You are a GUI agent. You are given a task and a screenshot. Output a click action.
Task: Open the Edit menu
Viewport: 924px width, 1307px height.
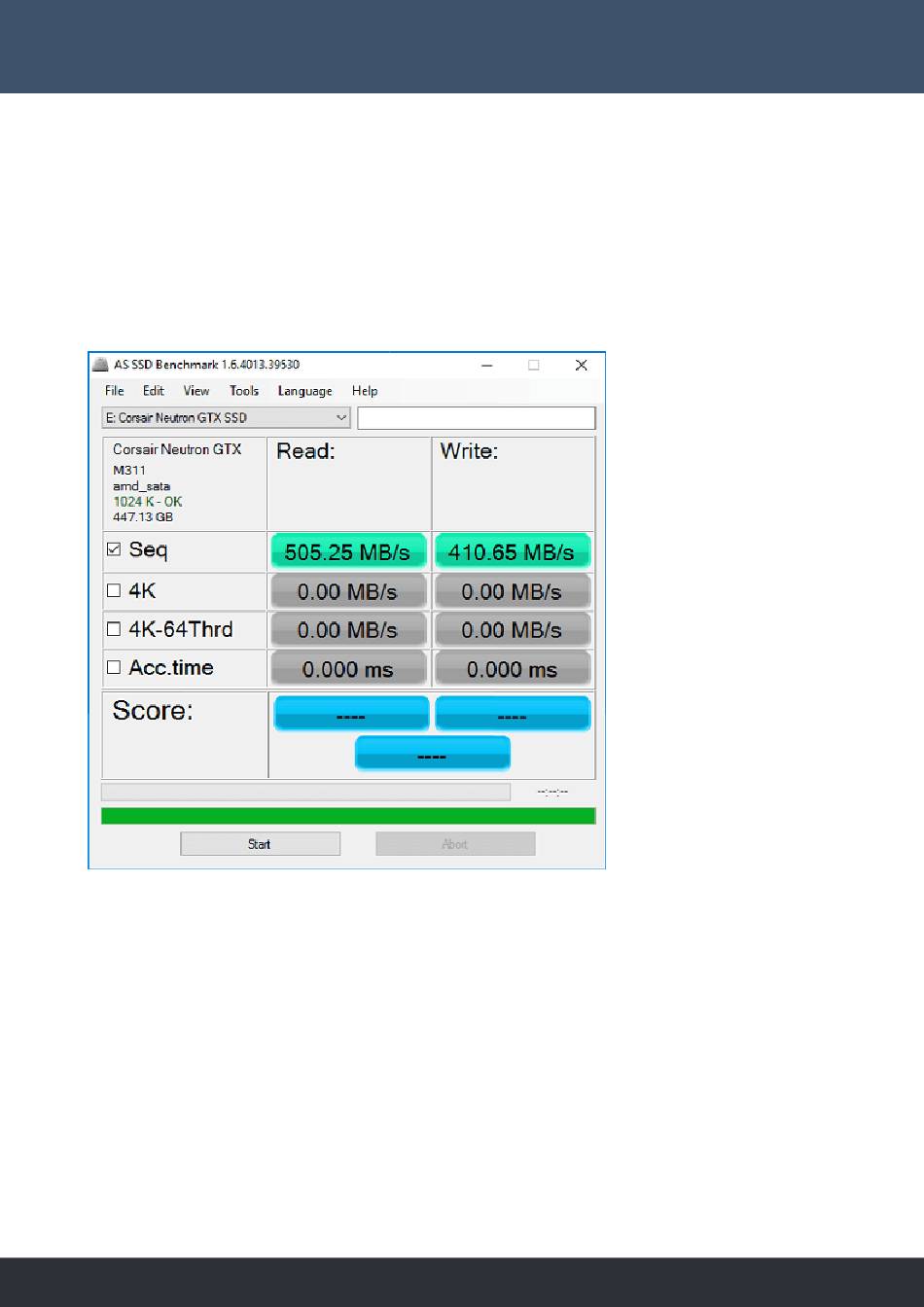(154, 391)
